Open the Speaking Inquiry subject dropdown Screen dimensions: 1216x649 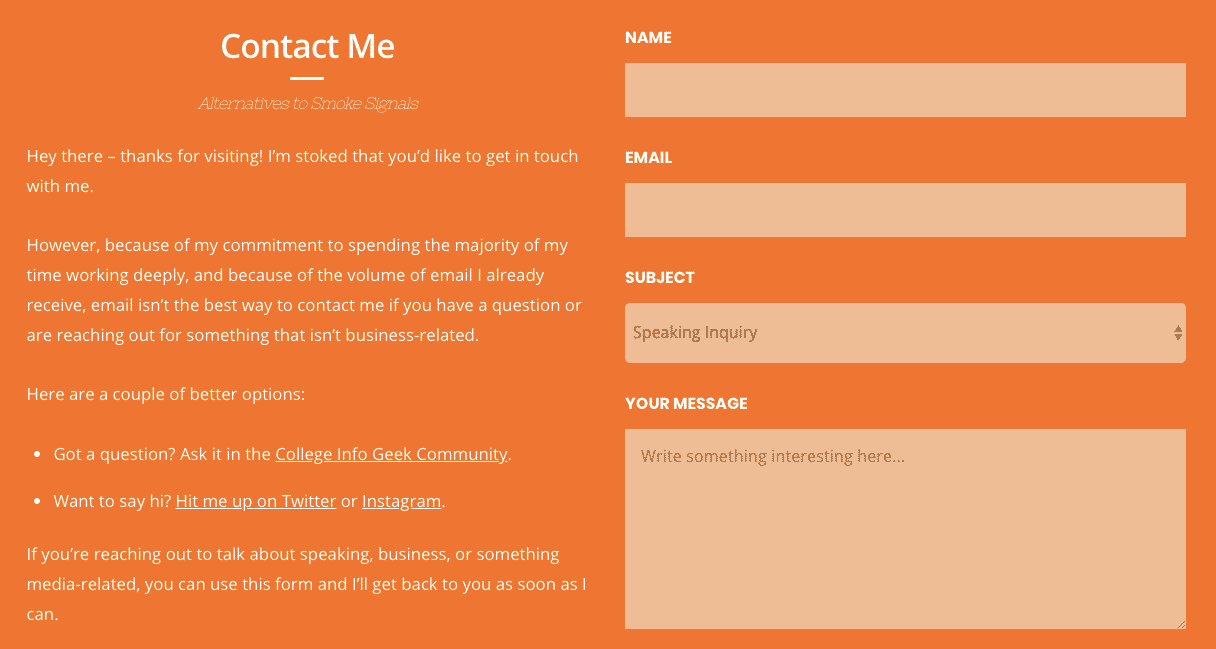pyautogui.click(x=905, y=333)
